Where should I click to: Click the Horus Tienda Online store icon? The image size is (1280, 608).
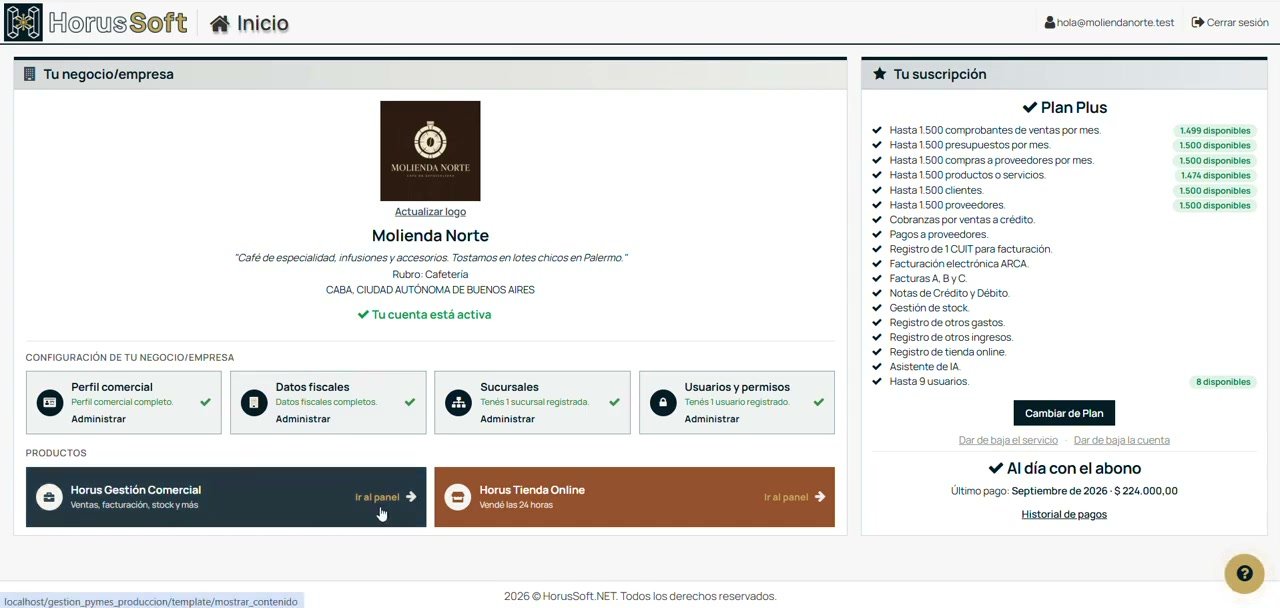coord(458,497)
